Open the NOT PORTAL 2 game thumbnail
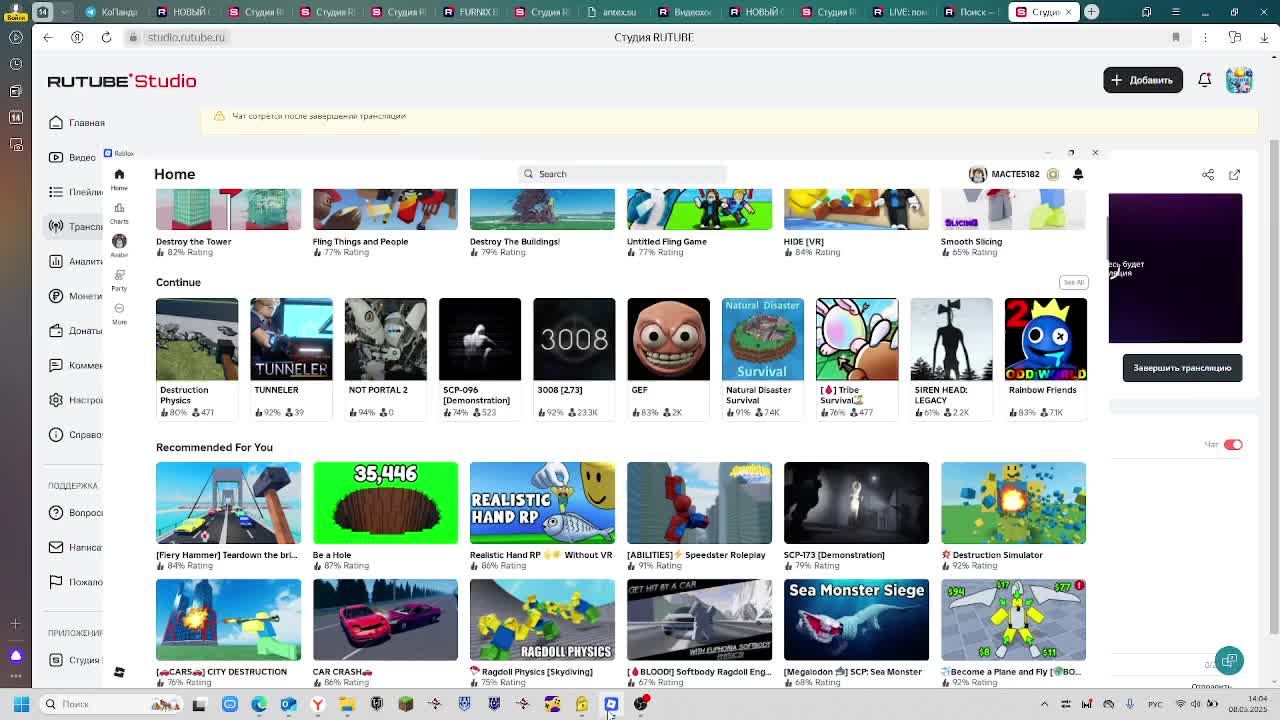Screen dimensions: 1280x720 385,339
